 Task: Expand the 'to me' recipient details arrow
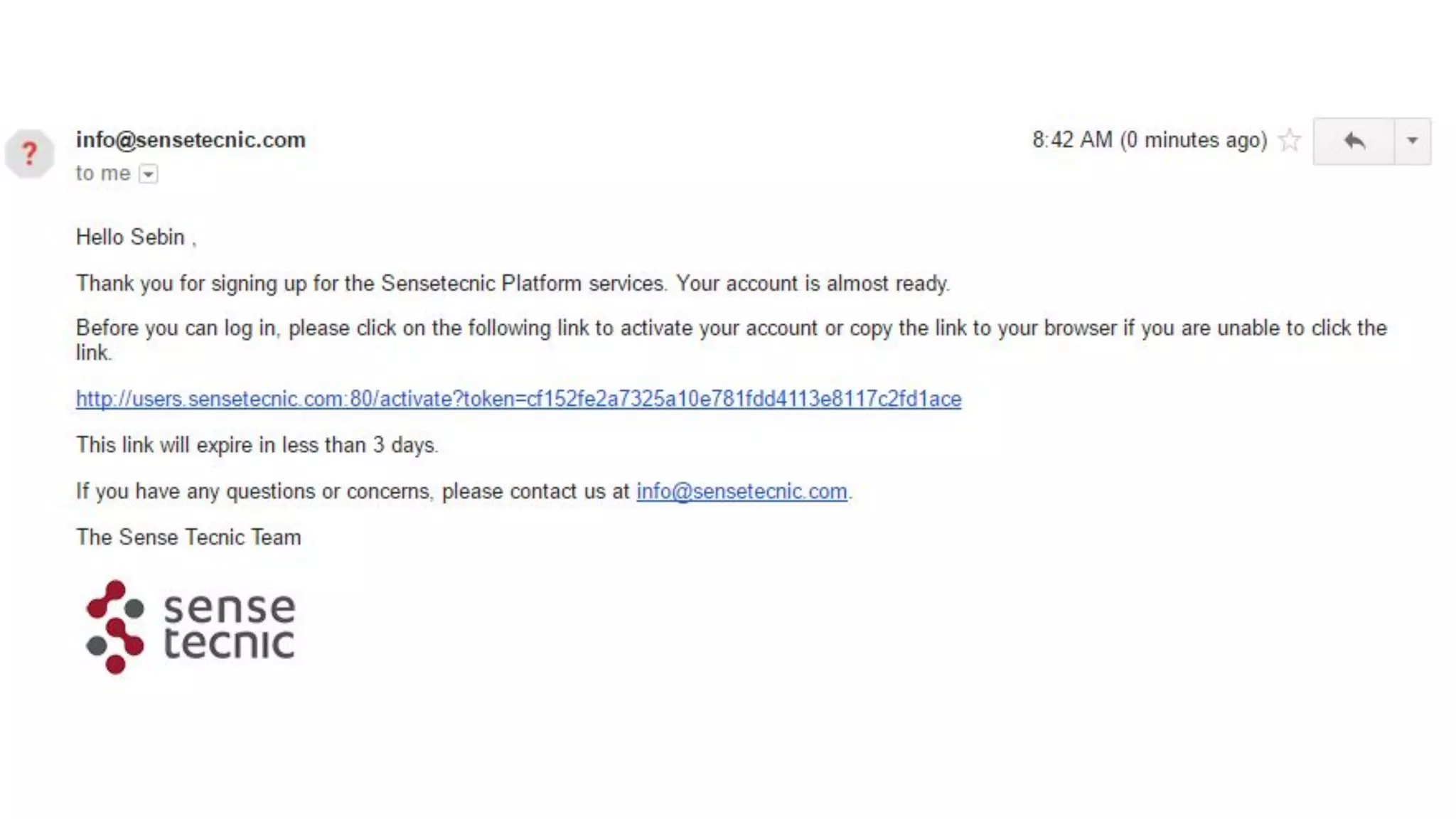(x=148, y=174)
